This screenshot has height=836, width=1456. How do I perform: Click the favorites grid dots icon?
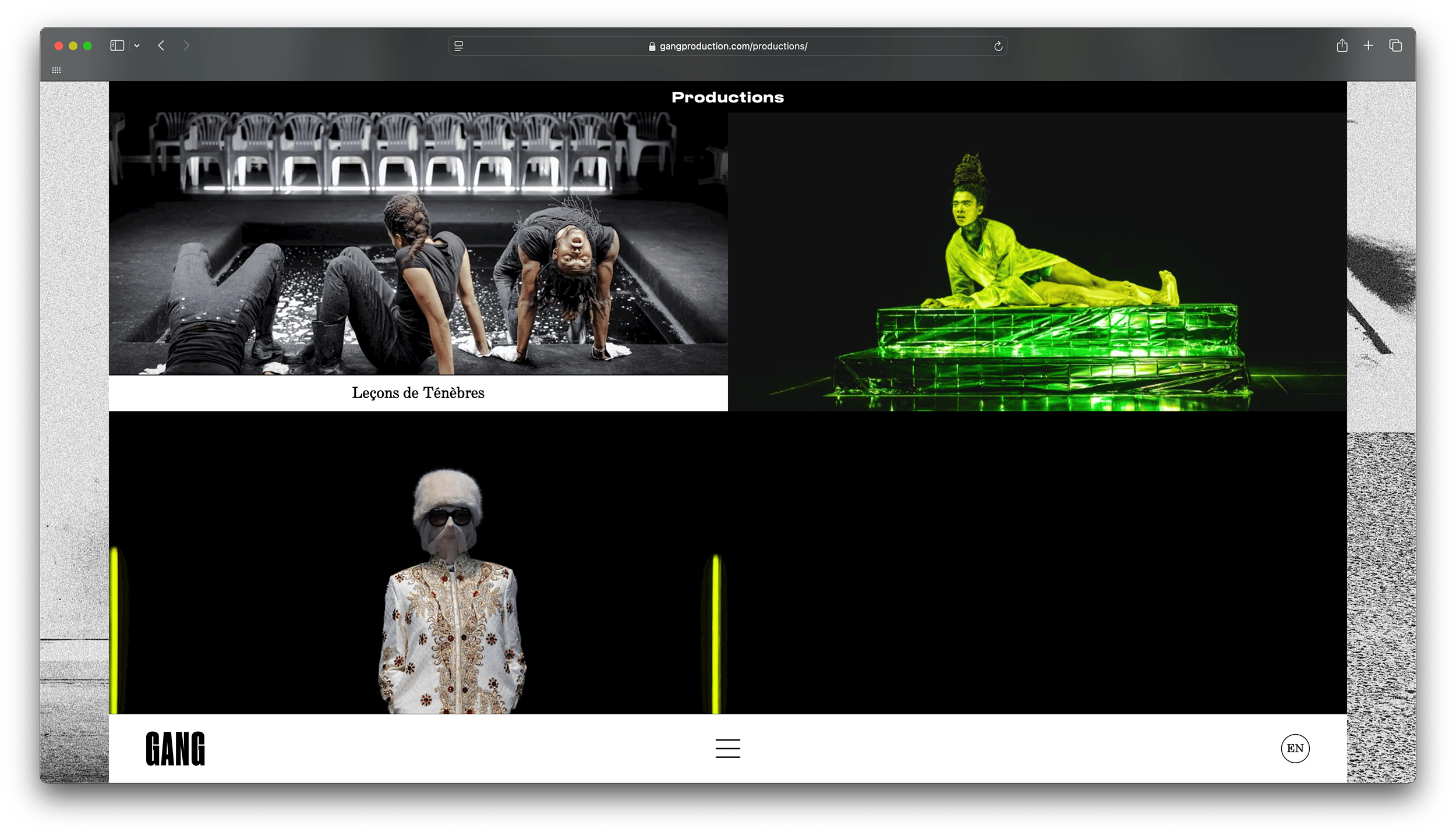tap(56, 70)
